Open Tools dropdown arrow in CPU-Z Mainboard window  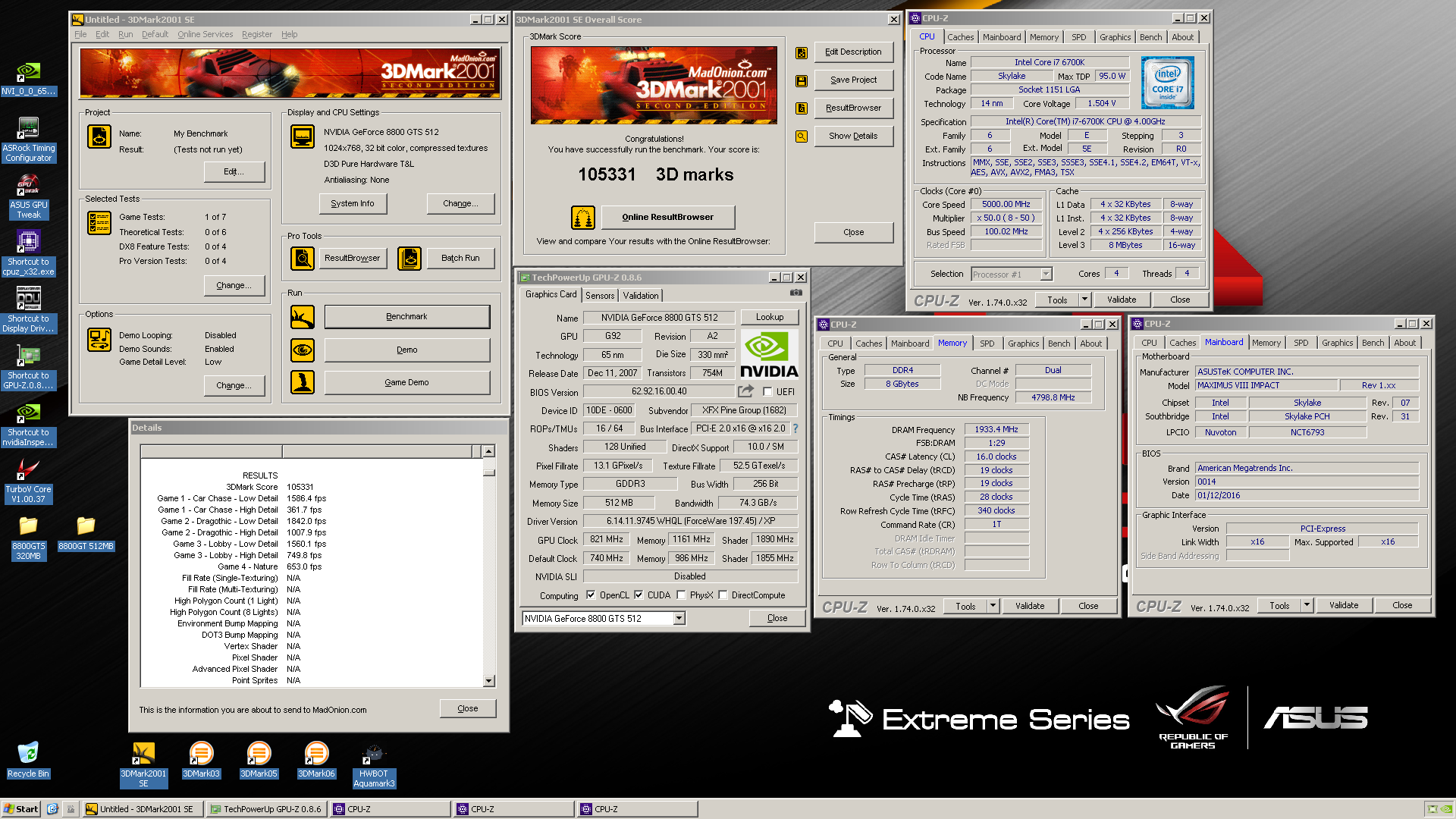[x=1307, y=605]
